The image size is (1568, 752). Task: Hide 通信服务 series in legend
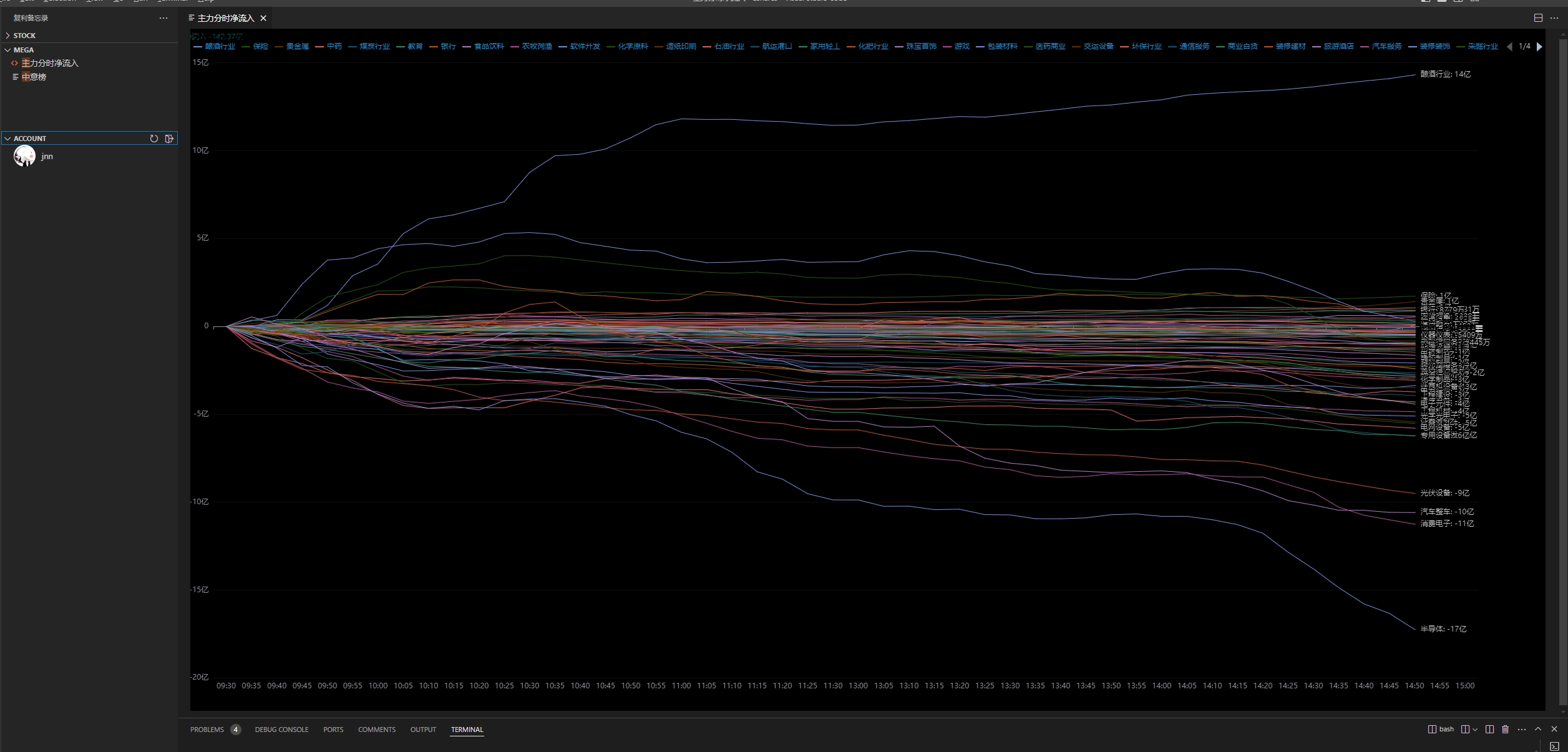click(x=1188, y=47)
